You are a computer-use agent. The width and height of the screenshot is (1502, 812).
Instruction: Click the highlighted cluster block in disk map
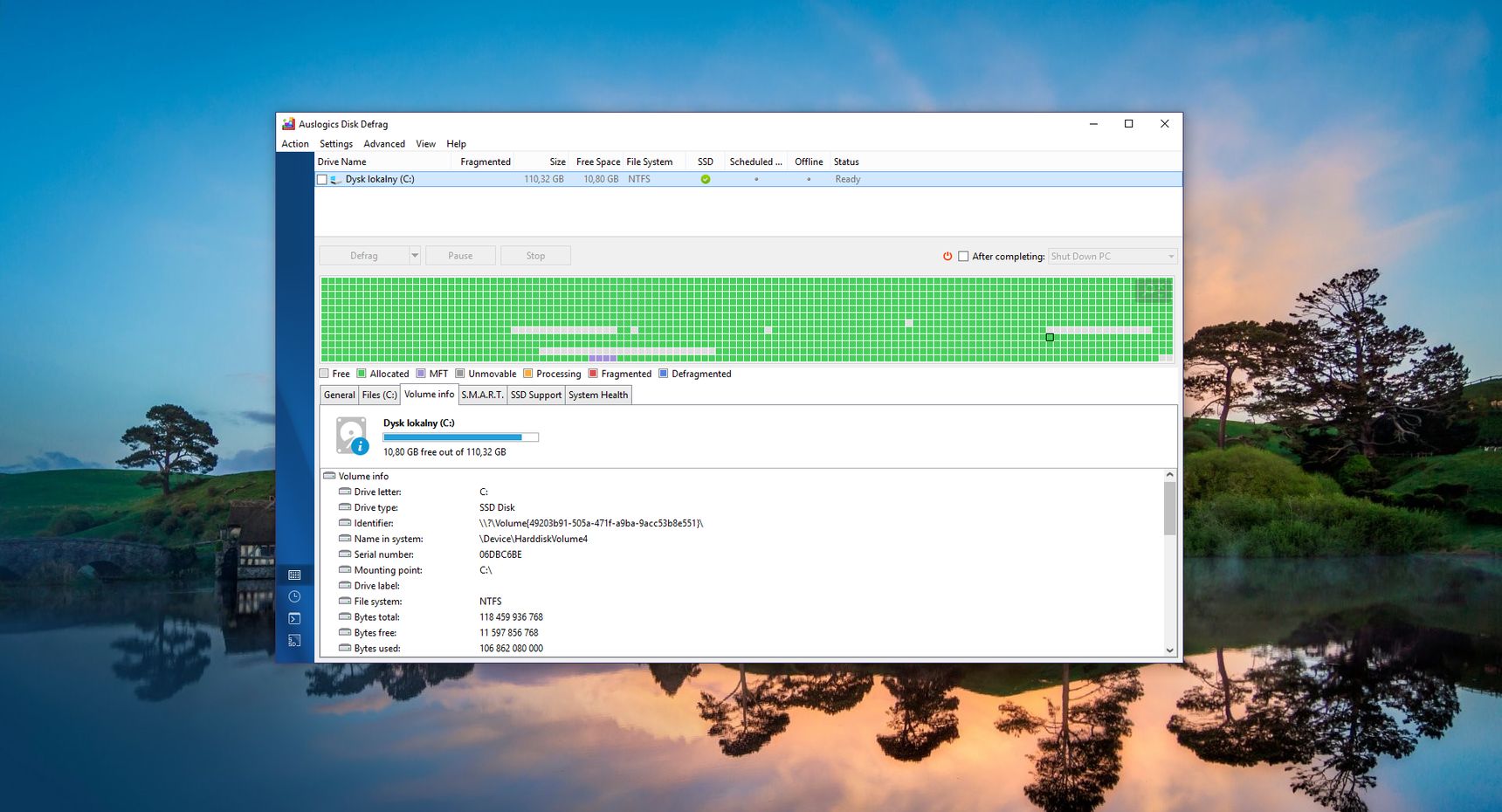click(x=1050, y=337)
